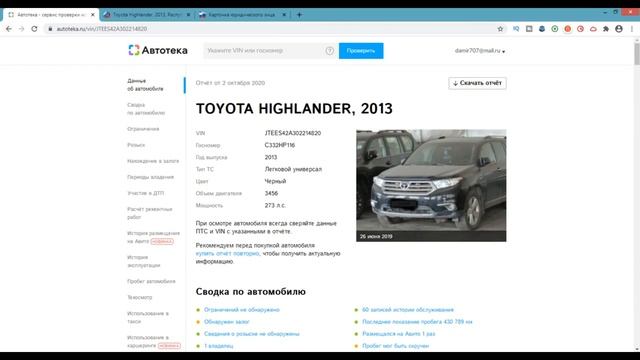Reload the Autoteka page

[34, 29]
